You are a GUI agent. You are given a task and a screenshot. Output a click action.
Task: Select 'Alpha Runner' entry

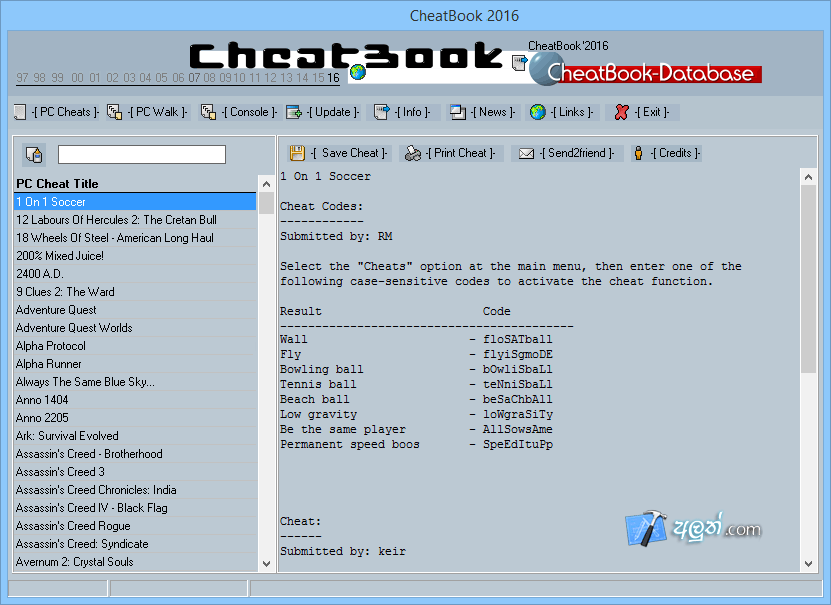pyautogui.click(x=135, y=364)
